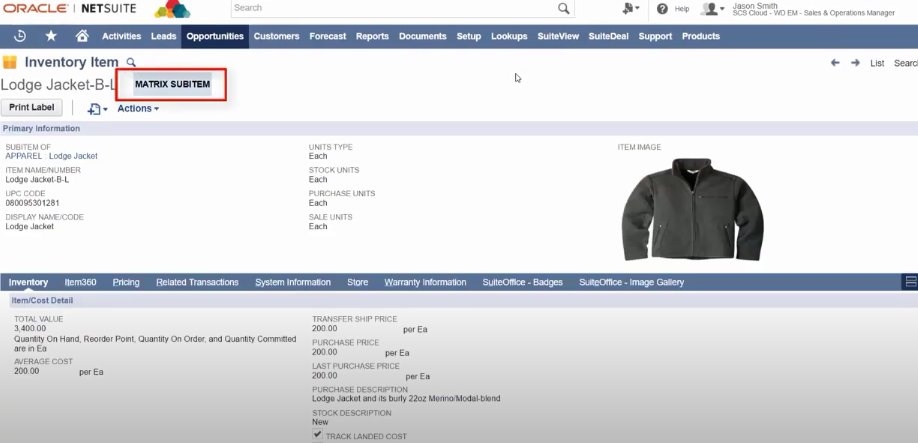Click the Help link text
918x443 pixels.
[681, 9]
